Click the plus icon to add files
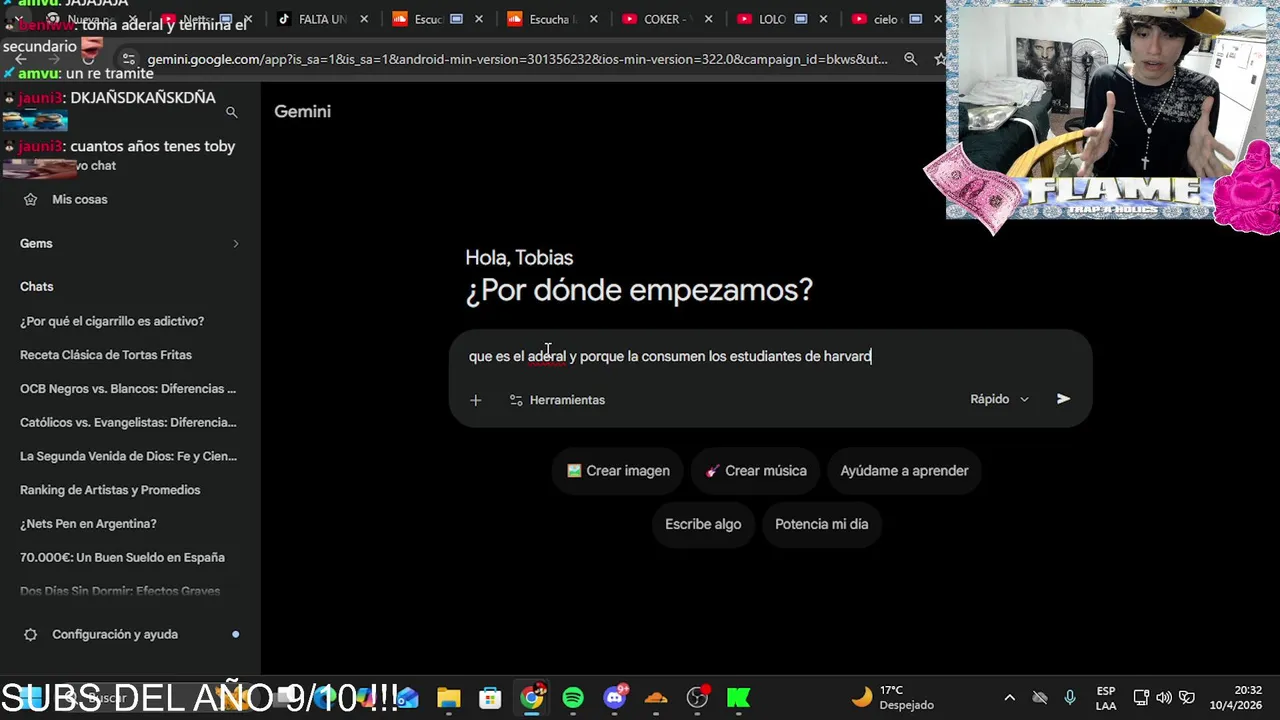Viewport: 1280px width, 720px height. [x=476, y=400]
